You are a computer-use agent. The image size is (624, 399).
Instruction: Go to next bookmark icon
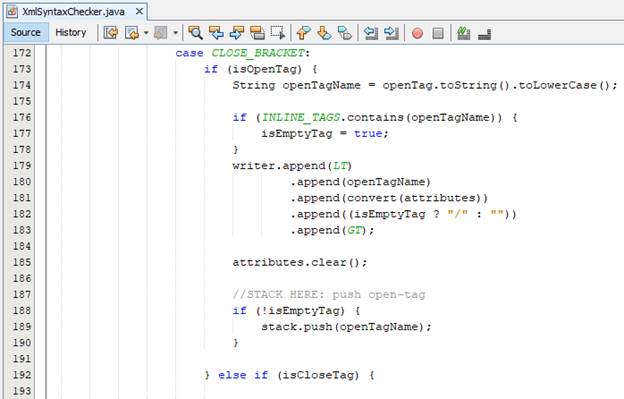pyautogui.click(x=324, y=33)
